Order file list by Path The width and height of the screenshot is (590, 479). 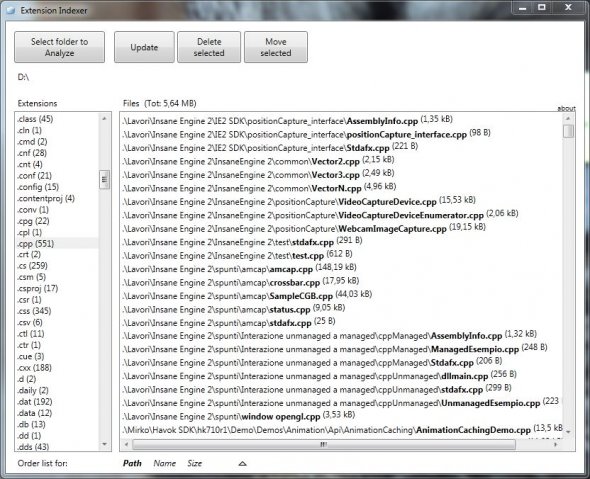point(132,463)
